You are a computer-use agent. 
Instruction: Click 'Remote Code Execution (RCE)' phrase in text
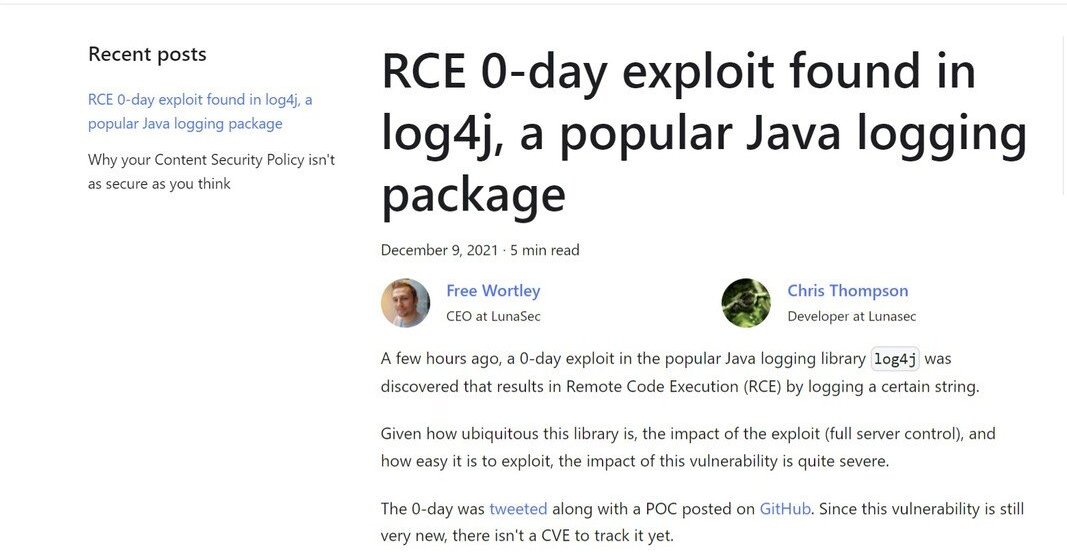tap(674, 387)
